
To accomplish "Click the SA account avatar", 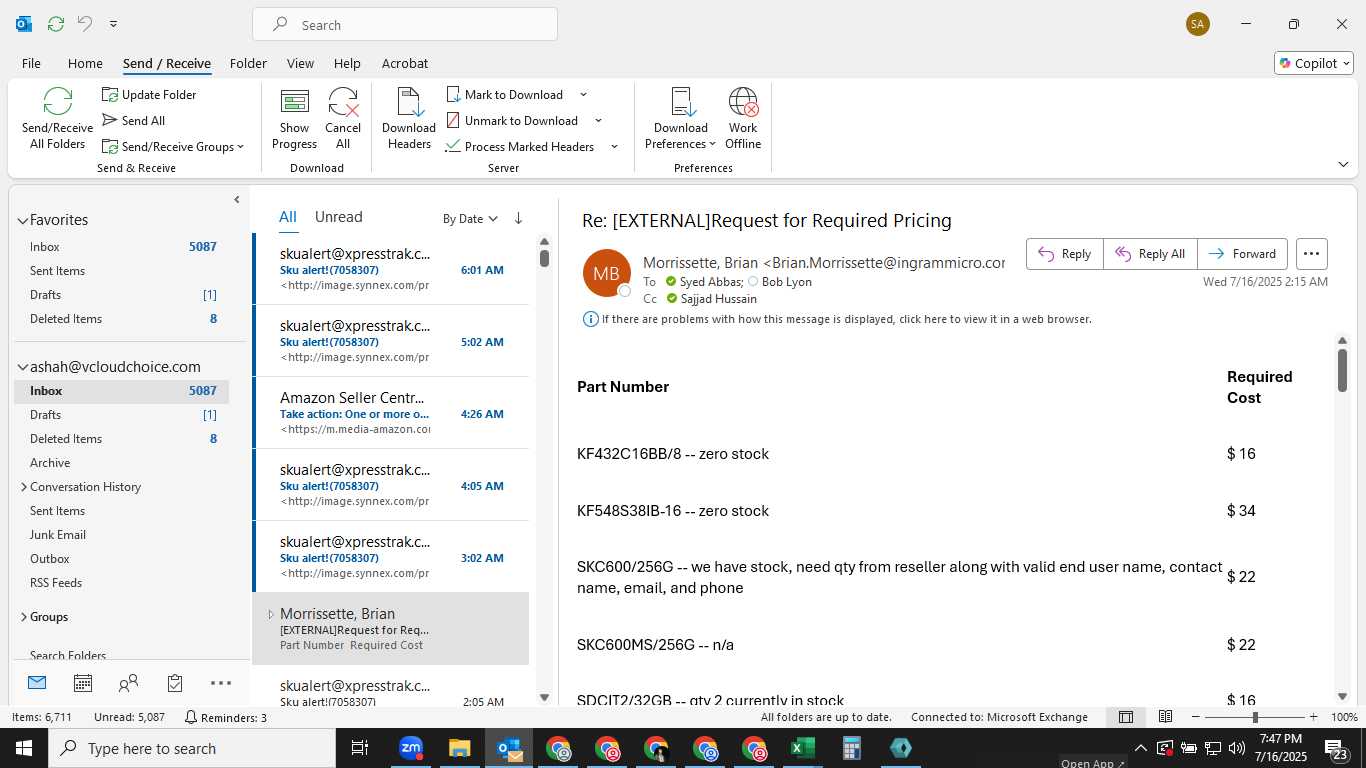I will click(1198, 24).
